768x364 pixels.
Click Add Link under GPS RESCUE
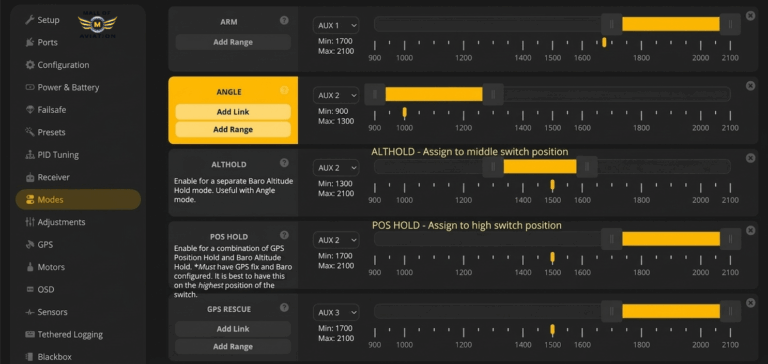point(233,329)
